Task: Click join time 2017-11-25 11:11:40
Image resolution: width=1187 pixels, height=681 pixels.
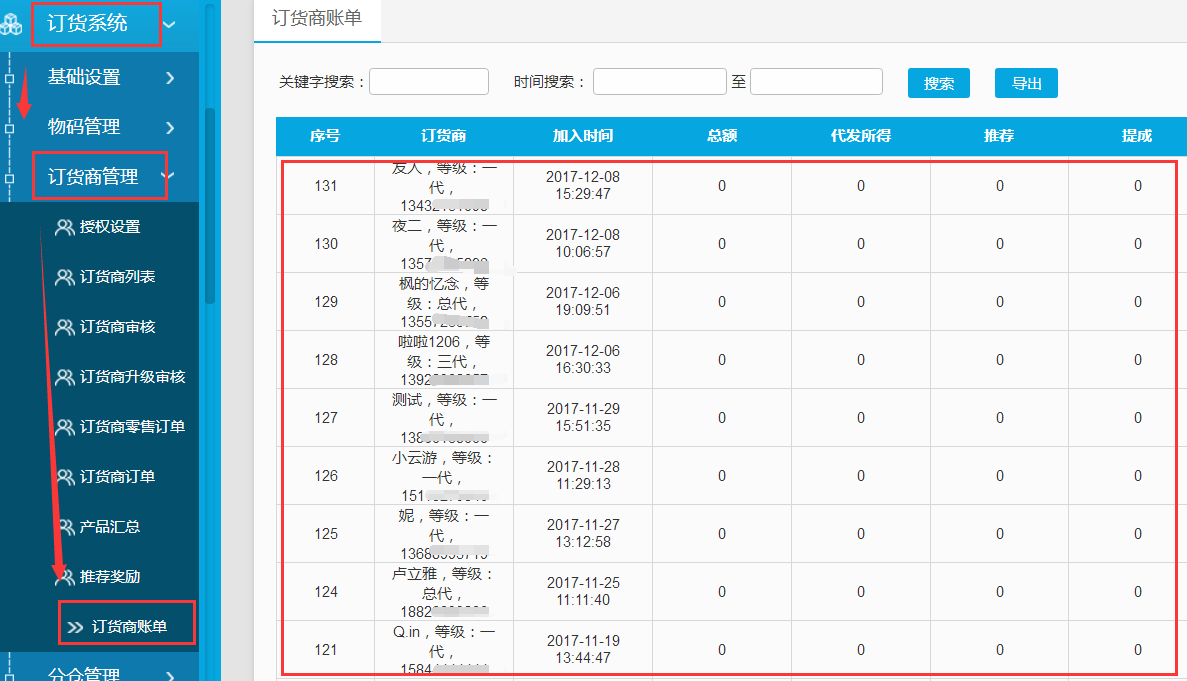Action: 583,592
